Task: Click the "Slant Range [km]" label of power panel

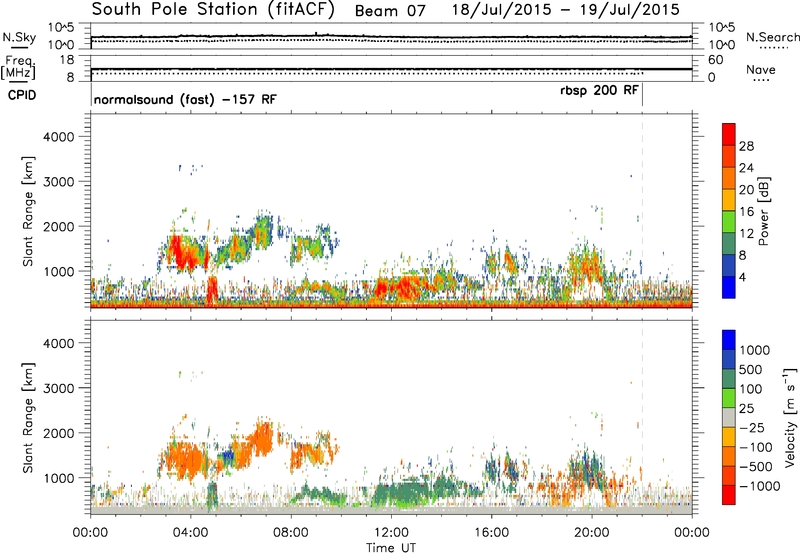Action: (28, 211)
